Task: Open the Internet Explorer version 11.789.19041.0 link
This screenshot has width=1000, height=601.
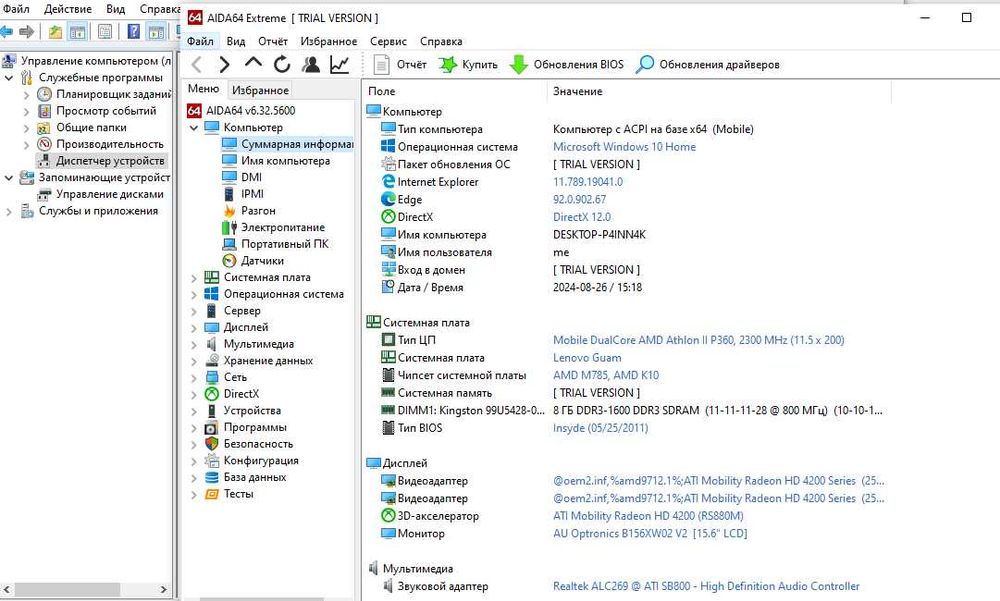Action: 587,182
